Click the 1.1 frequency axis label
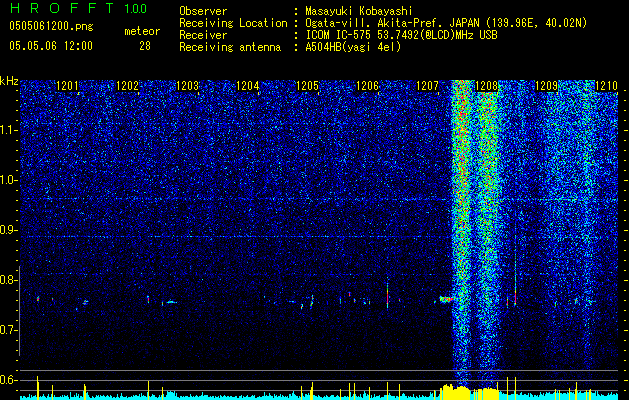This screenshot has width=629, height=400. 9,130
